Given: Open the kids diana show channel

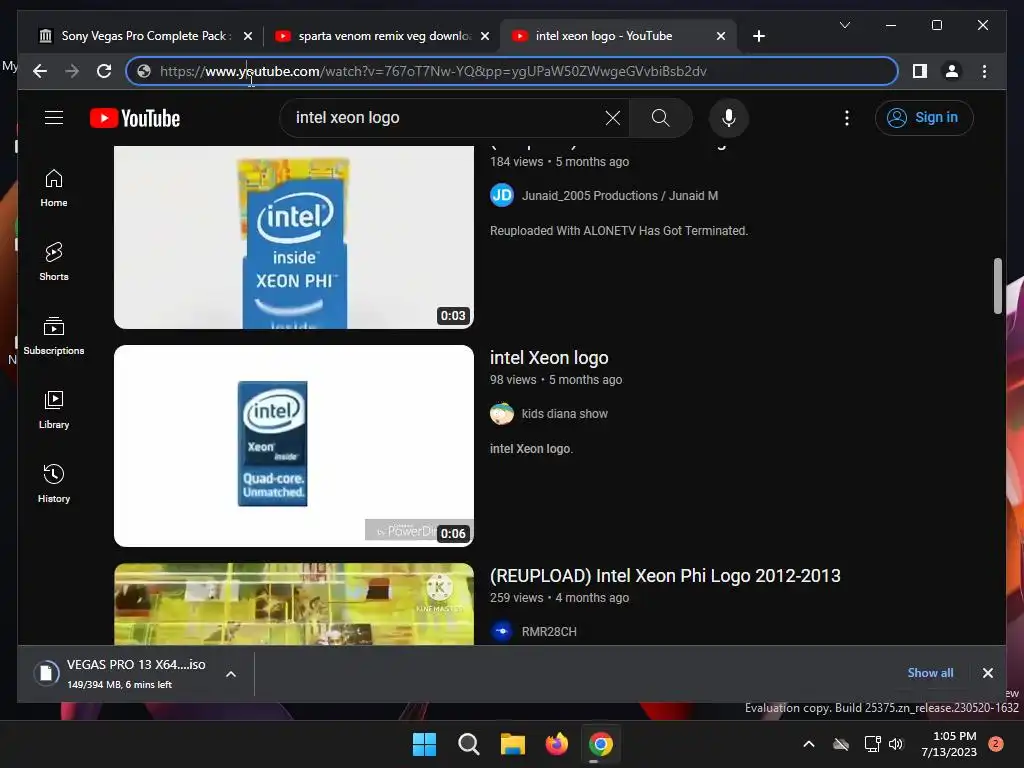Looking at the screenshot, I should [x=564, y=414].
